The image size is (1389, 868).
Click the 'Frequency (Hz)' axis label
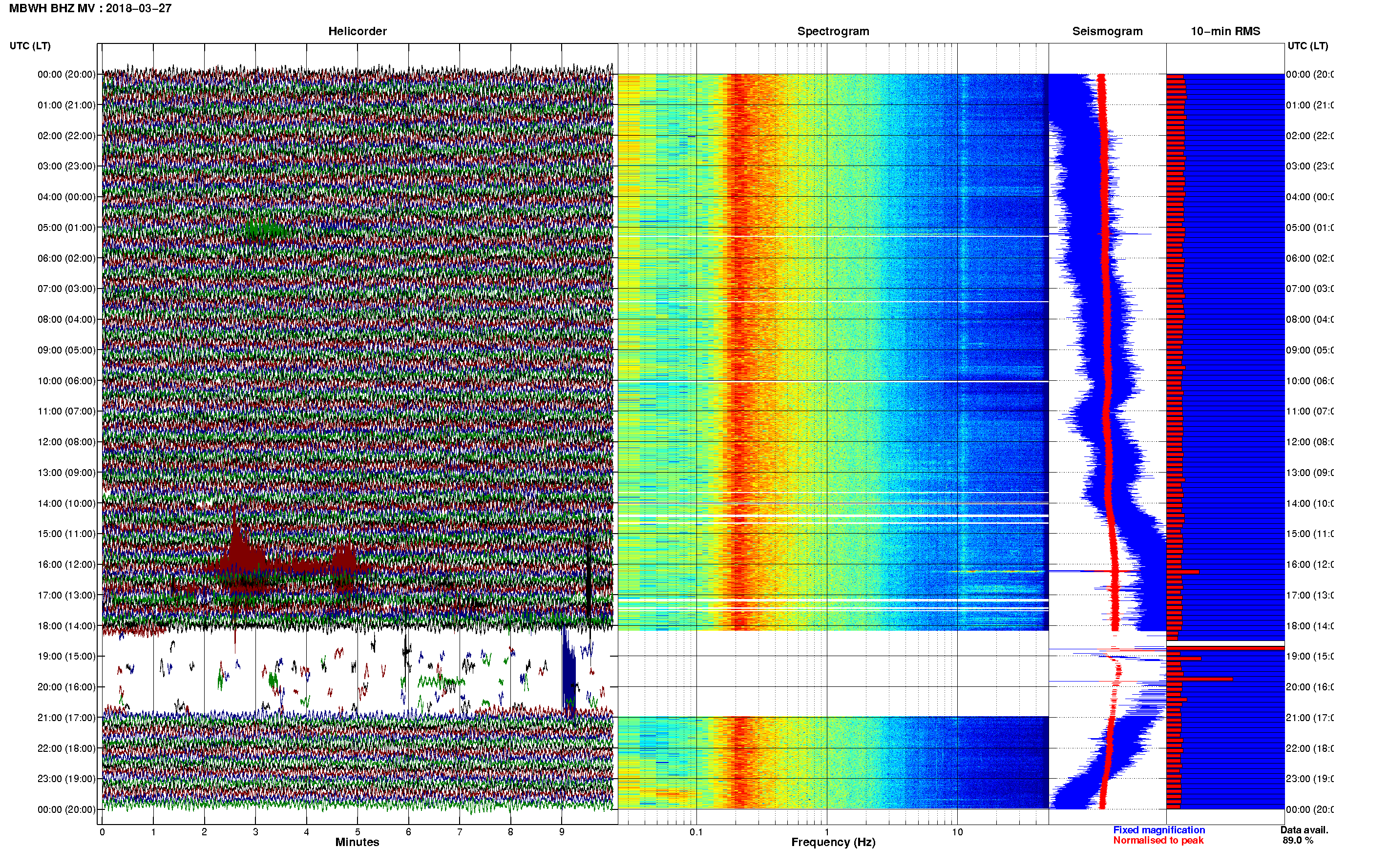[833, 842]
